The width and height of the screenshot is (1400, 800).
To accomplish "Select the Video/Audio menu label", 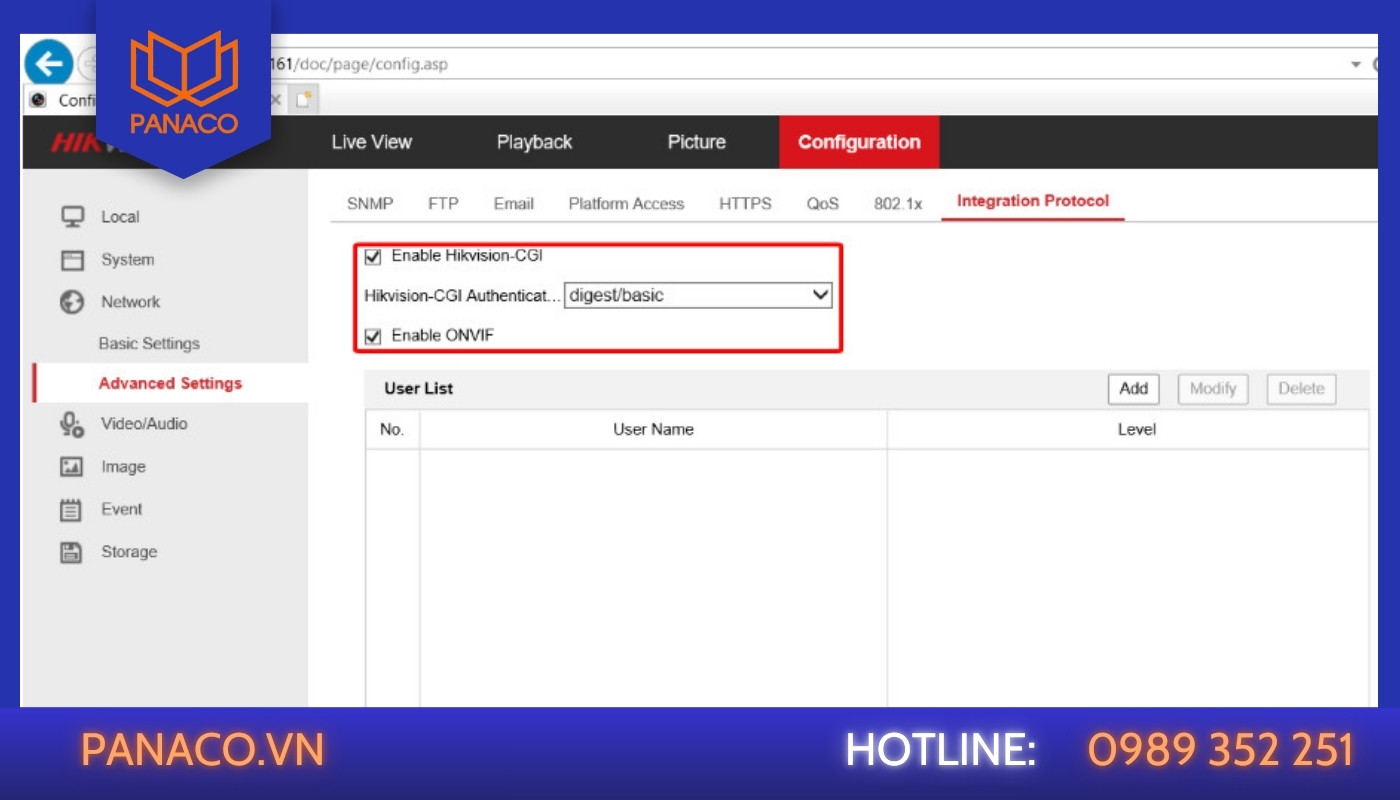I will pyautogui.click(x=144, y=424).
